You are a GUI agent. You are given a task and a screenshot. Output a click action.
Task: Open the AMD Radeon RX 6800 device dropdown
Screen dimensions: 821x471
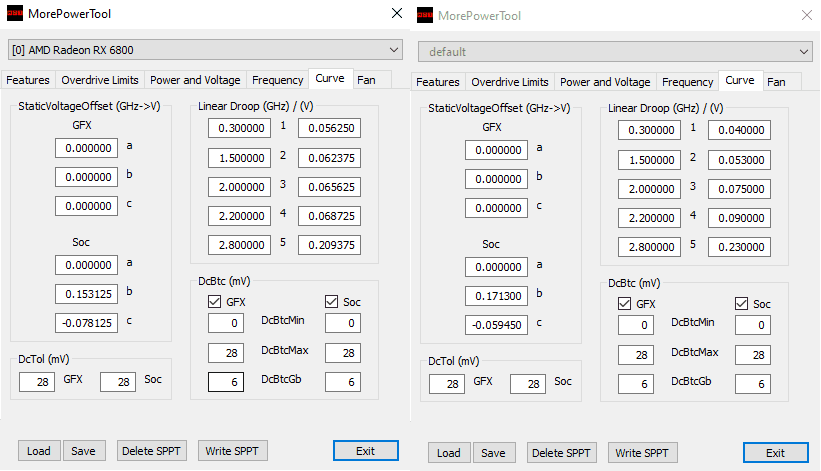[x=205, y=50]
